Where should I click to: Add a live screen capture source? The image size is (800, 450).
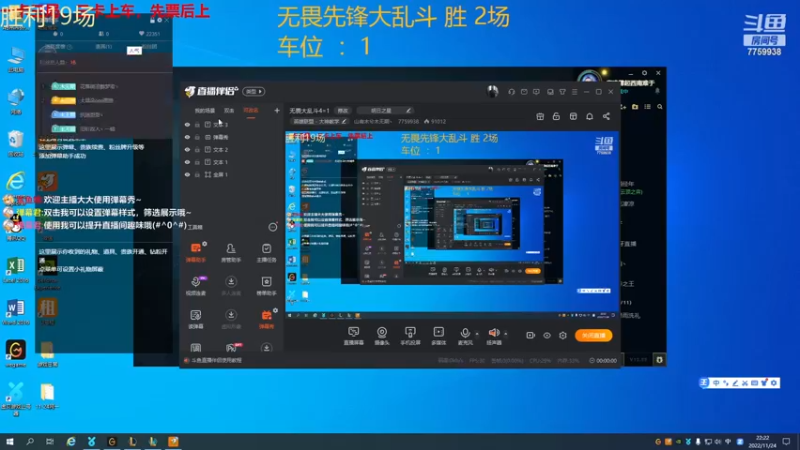point(353,336)
